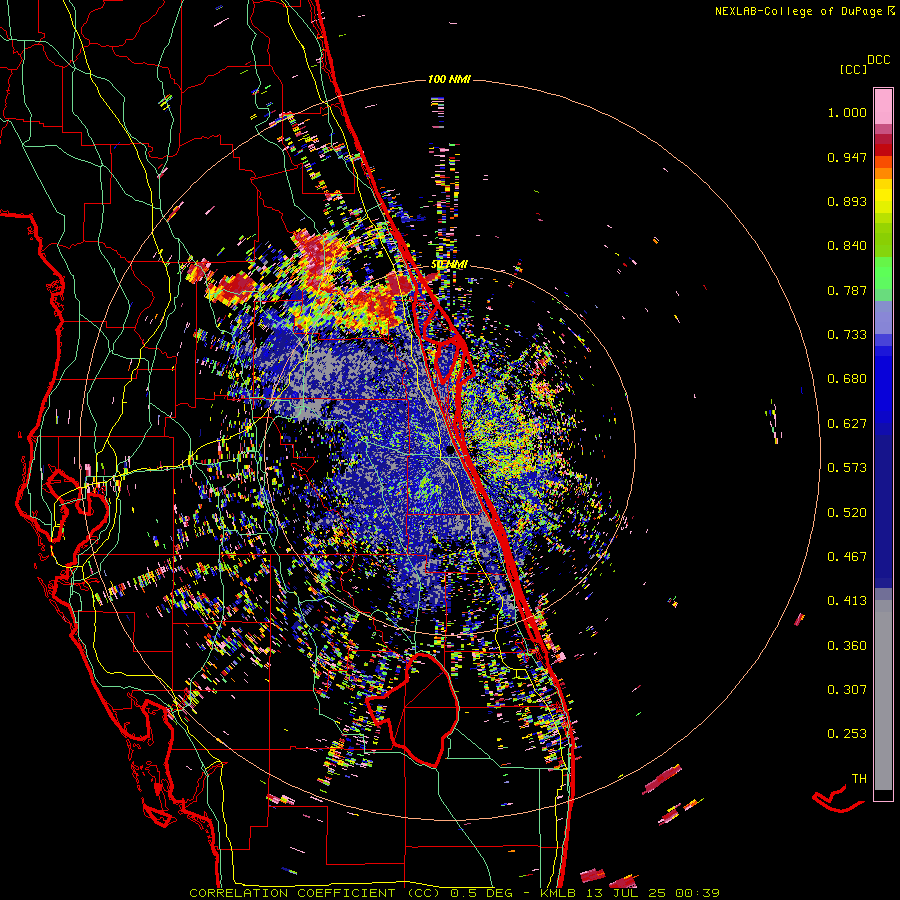Click the 0.360 scale value
Viewport: 900px width, 900px height.
pos(847,646)
